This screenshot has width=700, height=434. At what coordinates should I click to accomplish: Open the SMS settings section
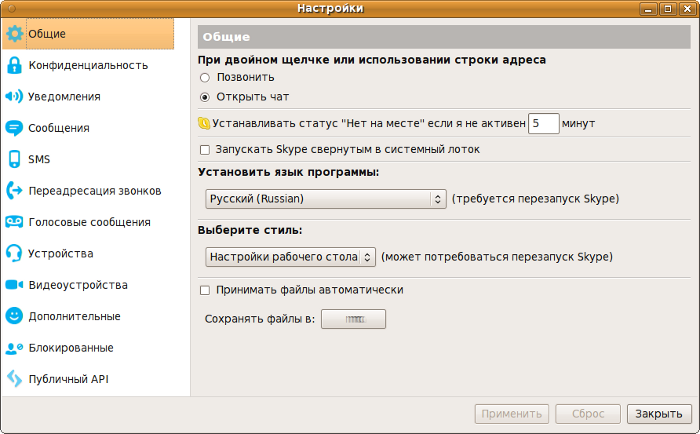pyautogui.click(x=88, y=159)
